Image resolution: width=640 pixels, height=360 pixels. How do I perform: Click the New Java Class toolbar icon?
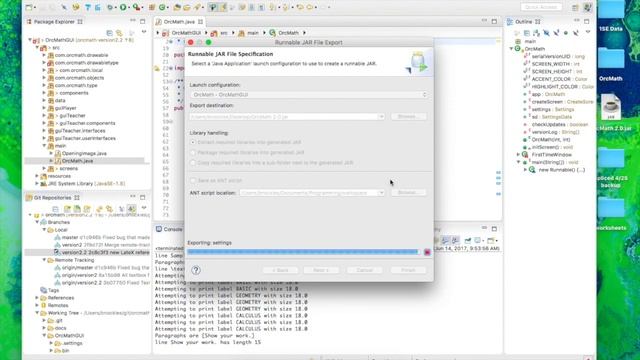162,7
